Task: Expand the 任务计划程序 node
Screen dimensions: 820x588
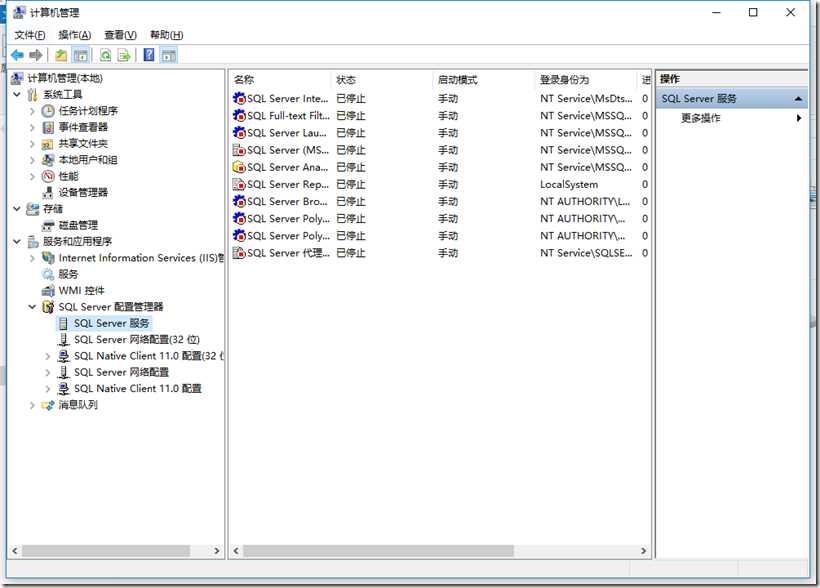Action: tap(32, 111)
